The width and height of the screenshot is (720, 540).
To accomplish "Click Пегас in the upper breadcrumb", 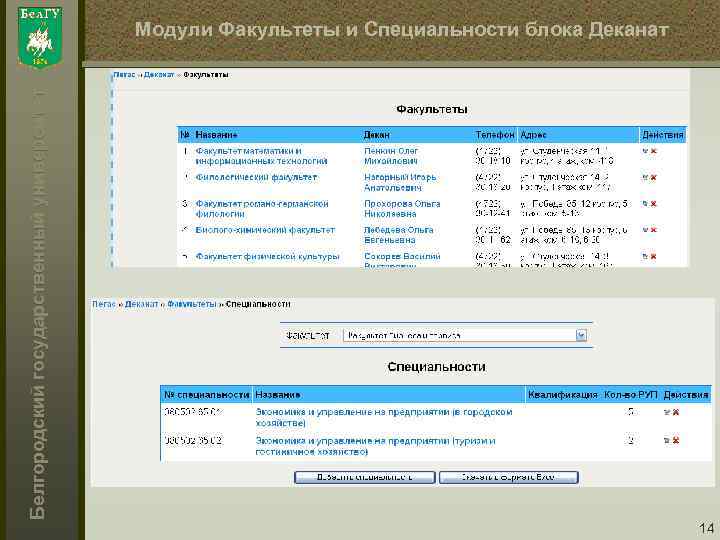I will pos(124,75).
